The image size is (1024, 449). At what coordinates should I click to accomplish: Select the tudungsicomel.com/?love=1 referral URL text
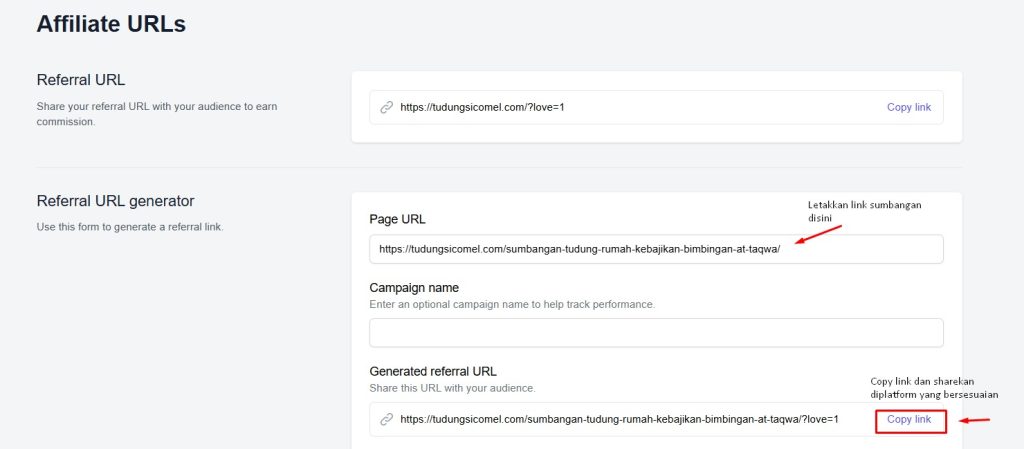[x=489, y=107]
